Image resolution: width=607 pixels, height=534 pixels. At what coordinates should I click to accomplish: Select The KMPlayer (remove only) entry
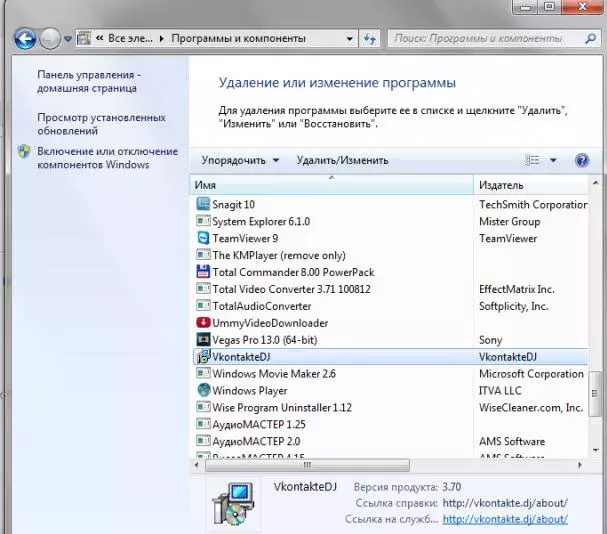[390, 255]
